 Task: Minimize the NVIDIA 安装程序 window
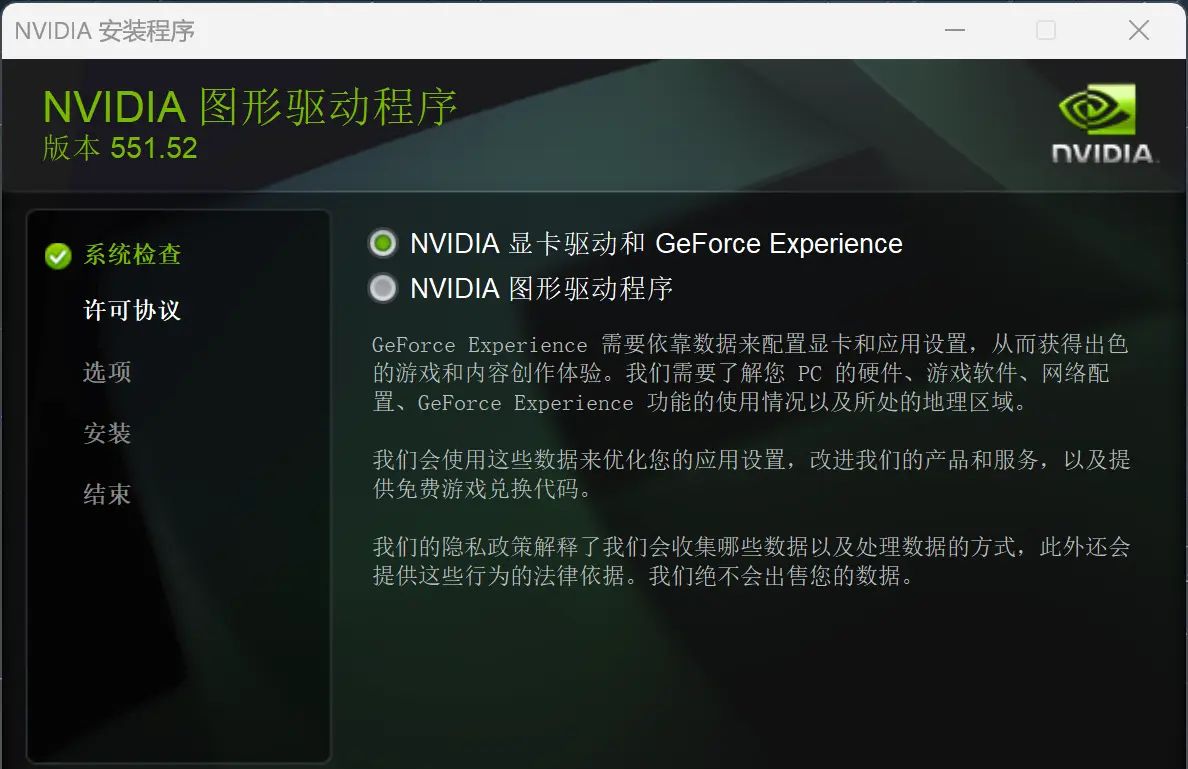coord(955,30)
